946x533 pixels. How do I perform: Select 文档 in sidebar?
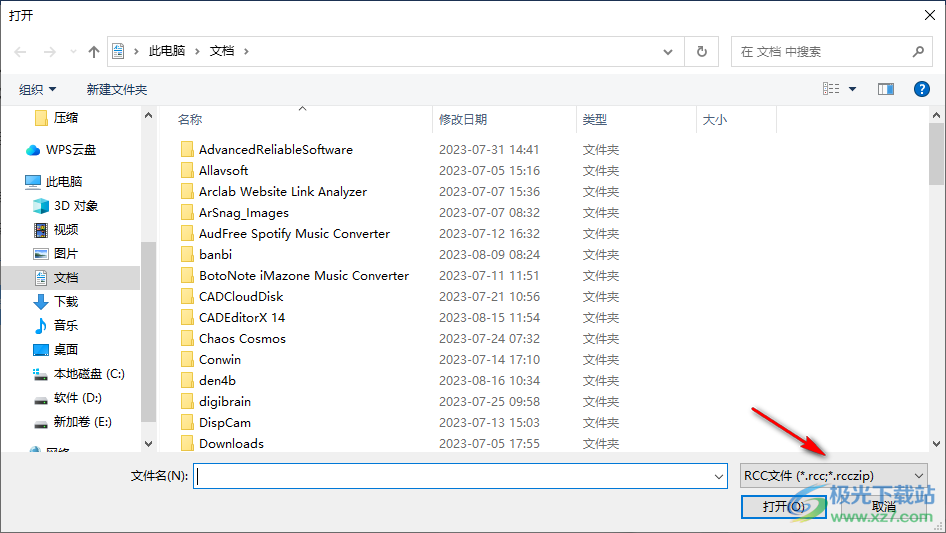click(71, 278)
